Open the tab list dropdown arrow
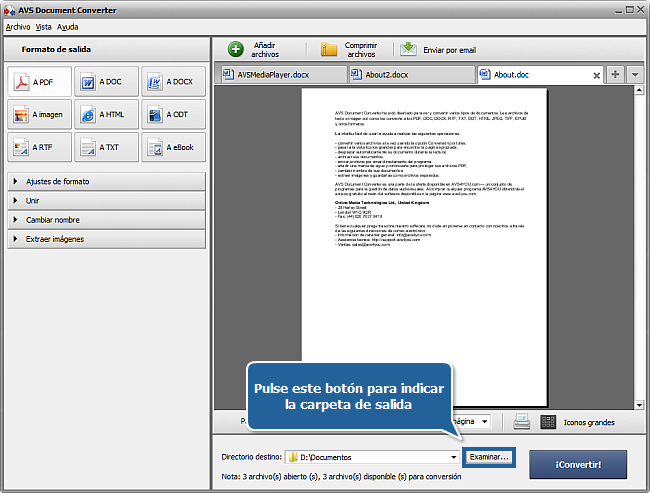 pyautogui.click(x=635, y=75)
